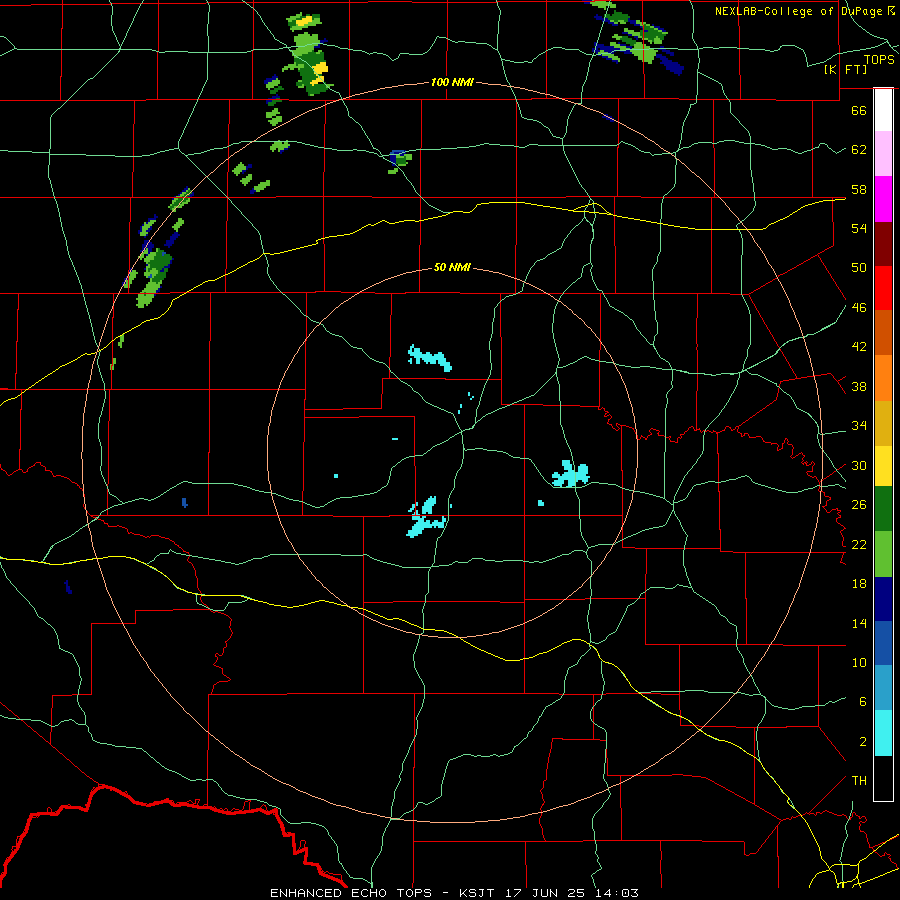
Task: Choose the navy swatch between 22 and 18
Action: point(883,599)
